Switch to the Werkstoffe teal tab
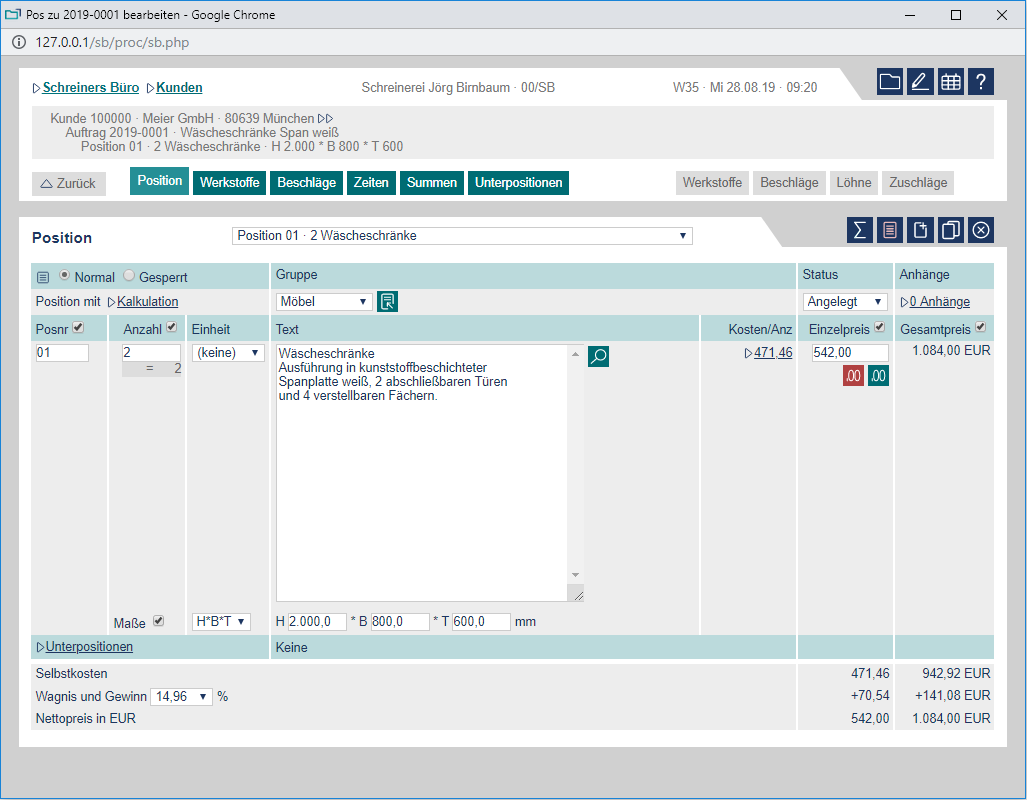The width and height of the screenshot is (1027, 800). point(229,183)
